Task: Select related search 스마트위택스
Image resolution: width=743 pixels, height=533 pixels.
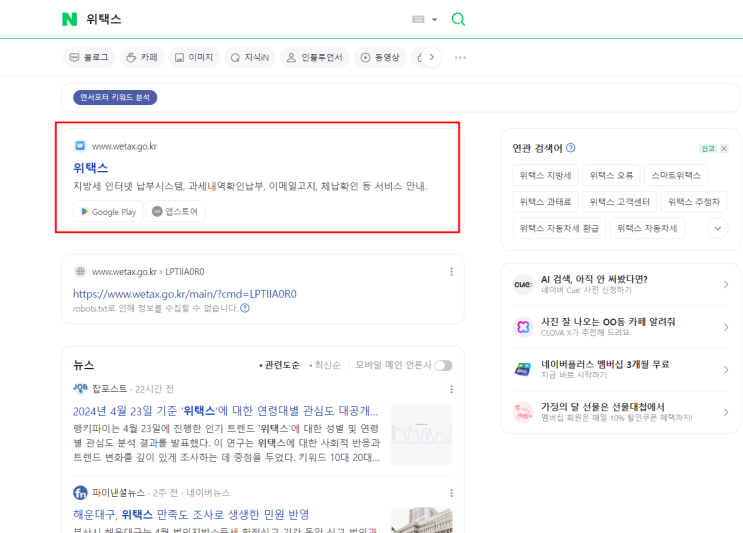Action: pyautogui.click(x=676, y=175)
